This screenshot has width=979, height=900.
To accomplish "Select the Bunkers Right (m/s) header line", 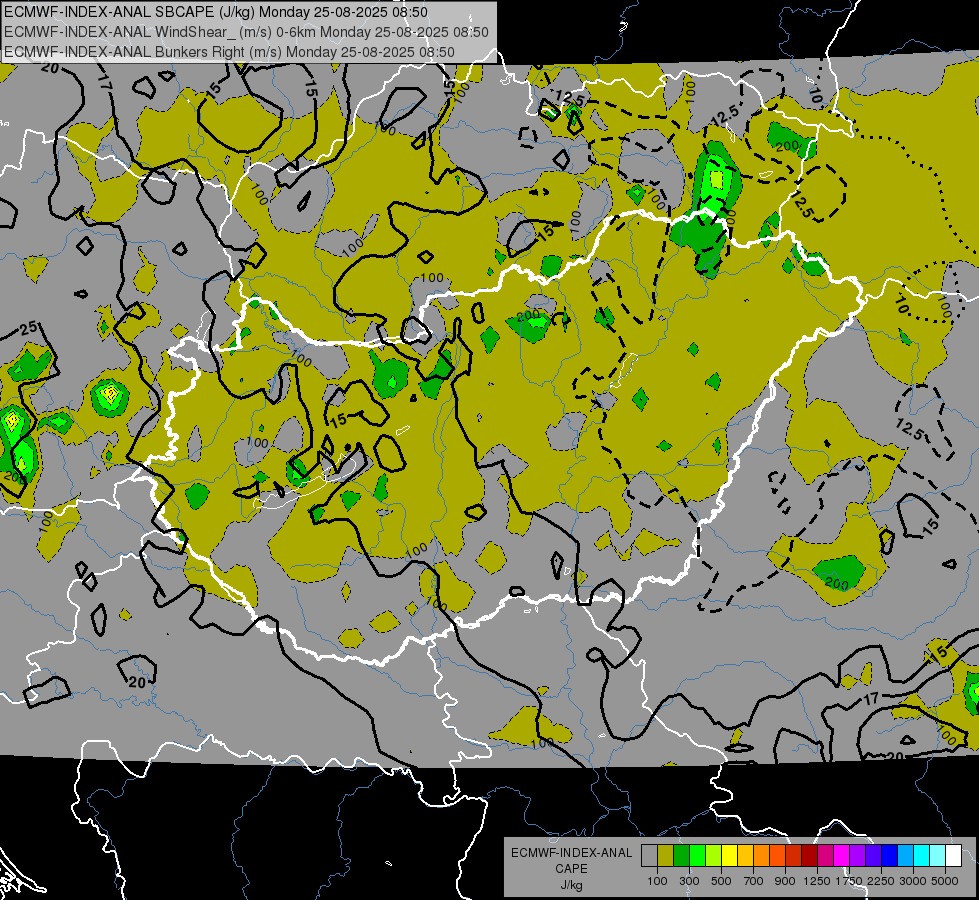I will coord(229,52).
